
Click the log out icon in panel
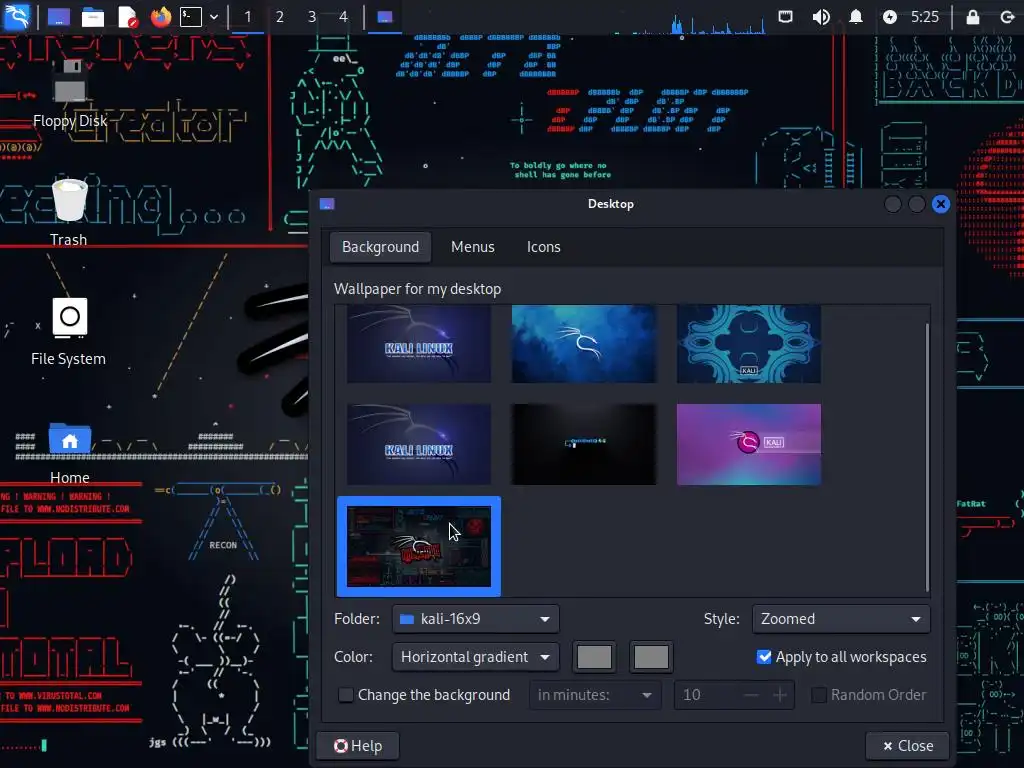click(1008, 17)
